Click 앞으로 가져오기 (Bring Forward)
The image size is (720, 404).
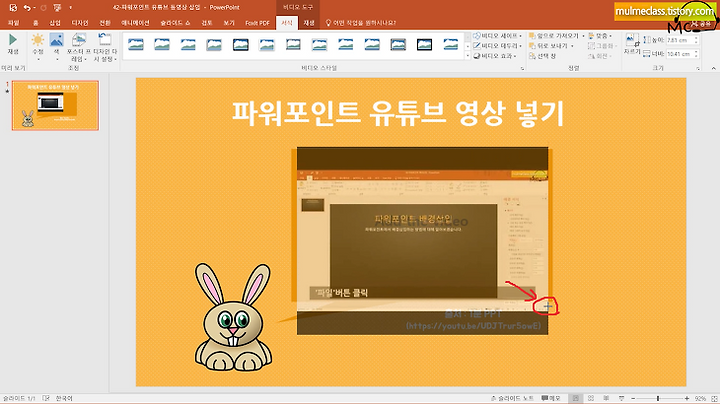click(554, 36)
